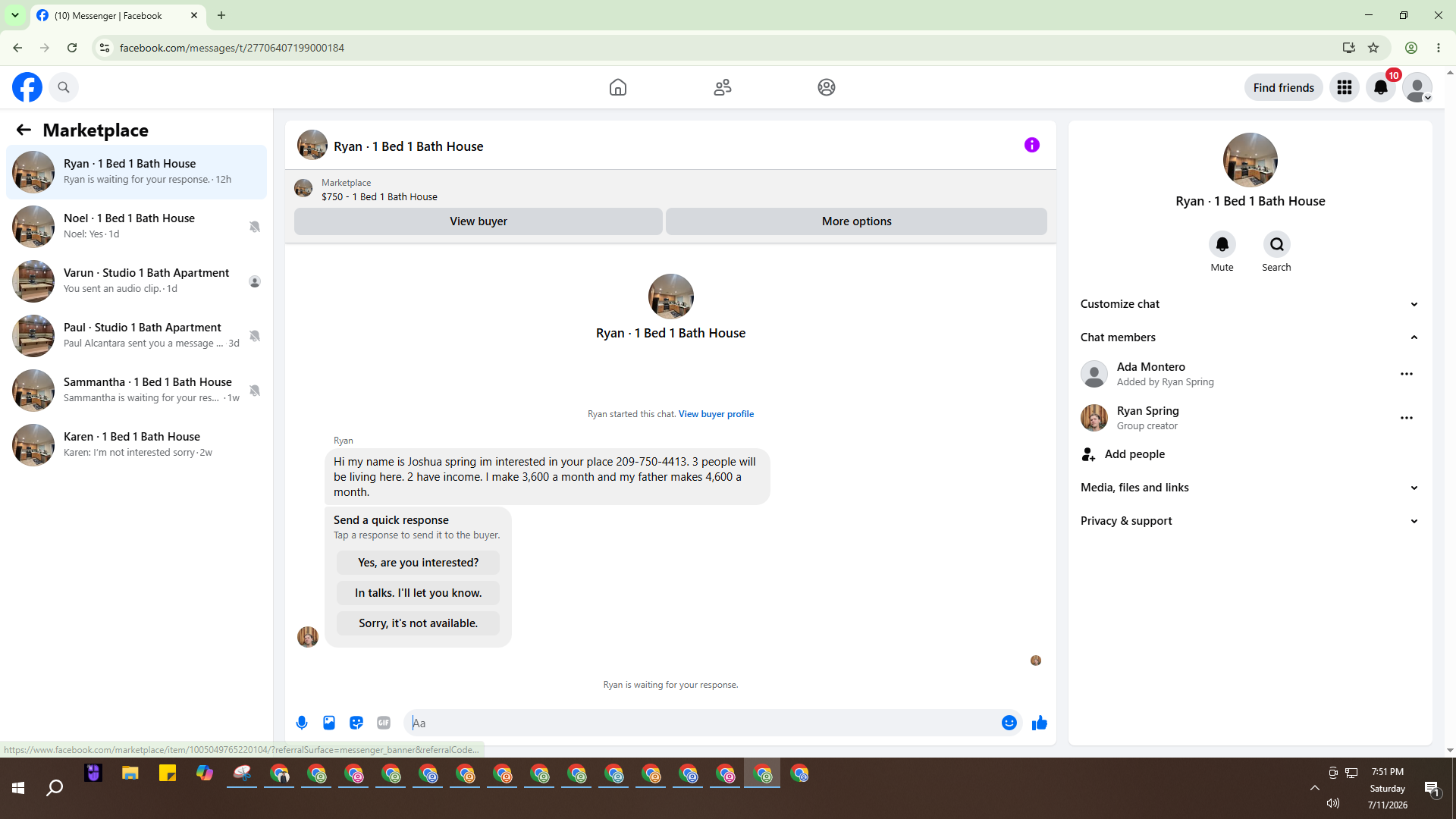Image resolution: width=1456 pixels, height=819 pixels.
Task: Open Sticky Notes from the taskbar
Action: [x=168, y=773]
